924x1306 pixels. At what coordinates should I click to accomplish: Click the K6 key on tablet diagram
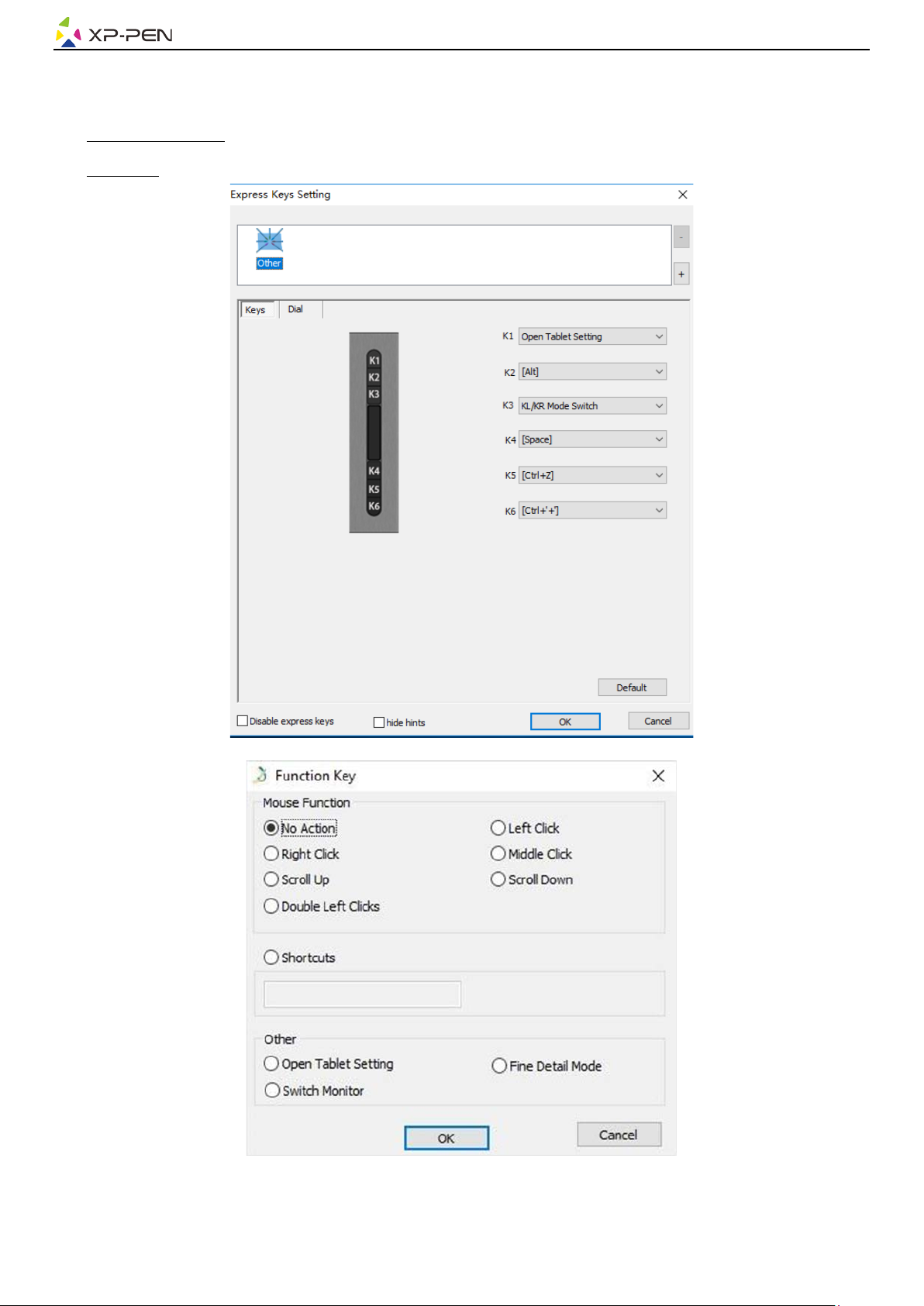pyautogui.click(x=374, y=506)
